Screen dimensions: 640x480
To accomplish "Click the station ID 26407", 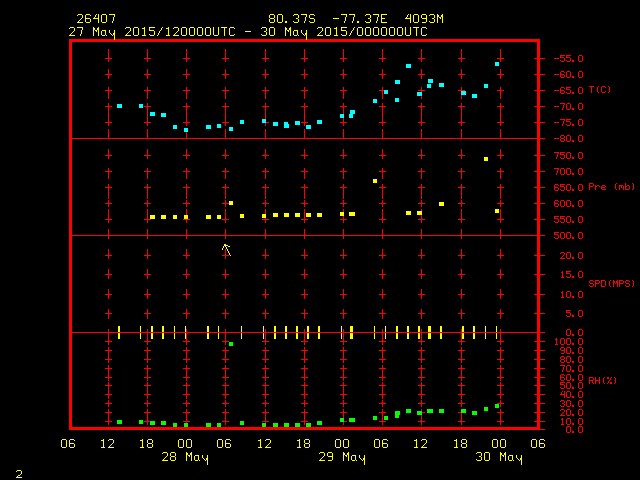I will (x=95, y=19).
